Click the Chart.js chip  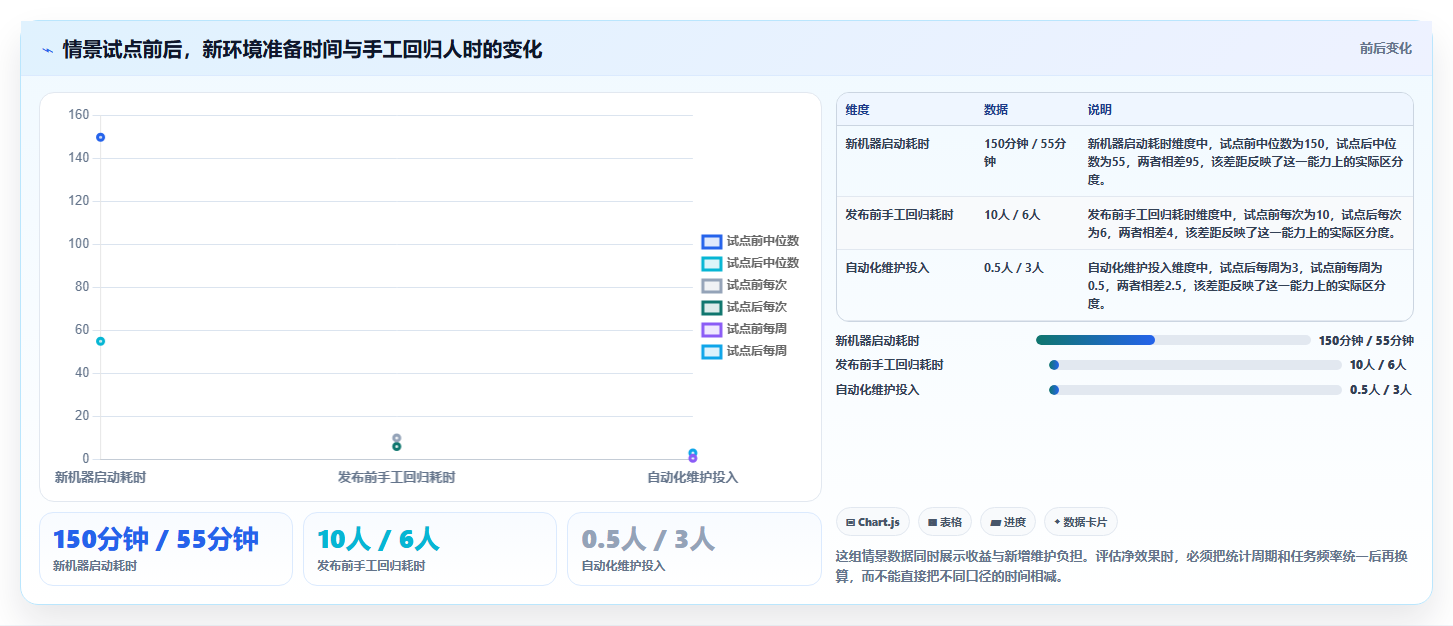[872, 522]
